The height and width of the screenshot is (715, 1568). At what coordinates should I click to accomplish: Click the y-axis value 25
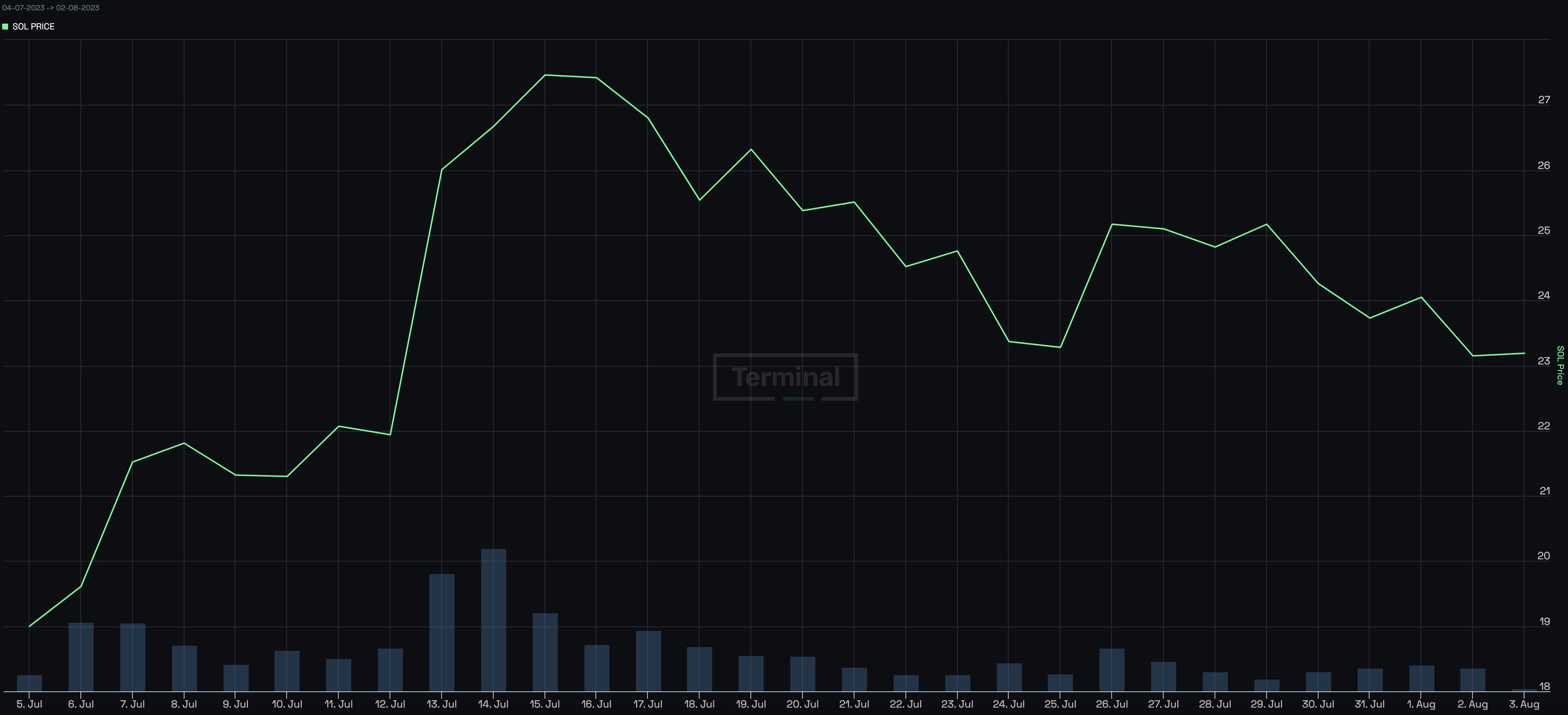coord(1544,231)
